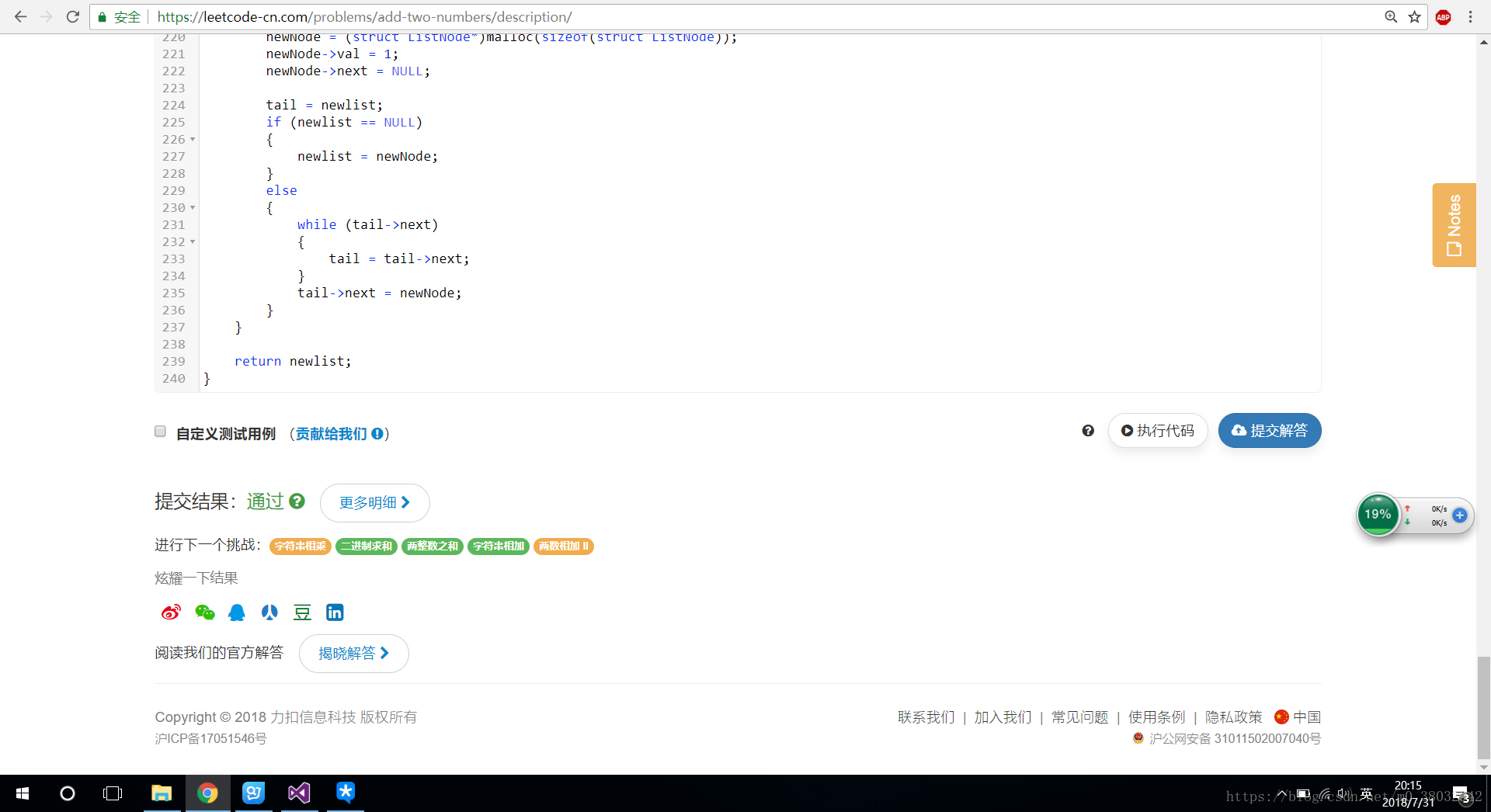Open the 隐私政策 footer link
This screenshot has height=812, width=1491.
point(1234,717)
